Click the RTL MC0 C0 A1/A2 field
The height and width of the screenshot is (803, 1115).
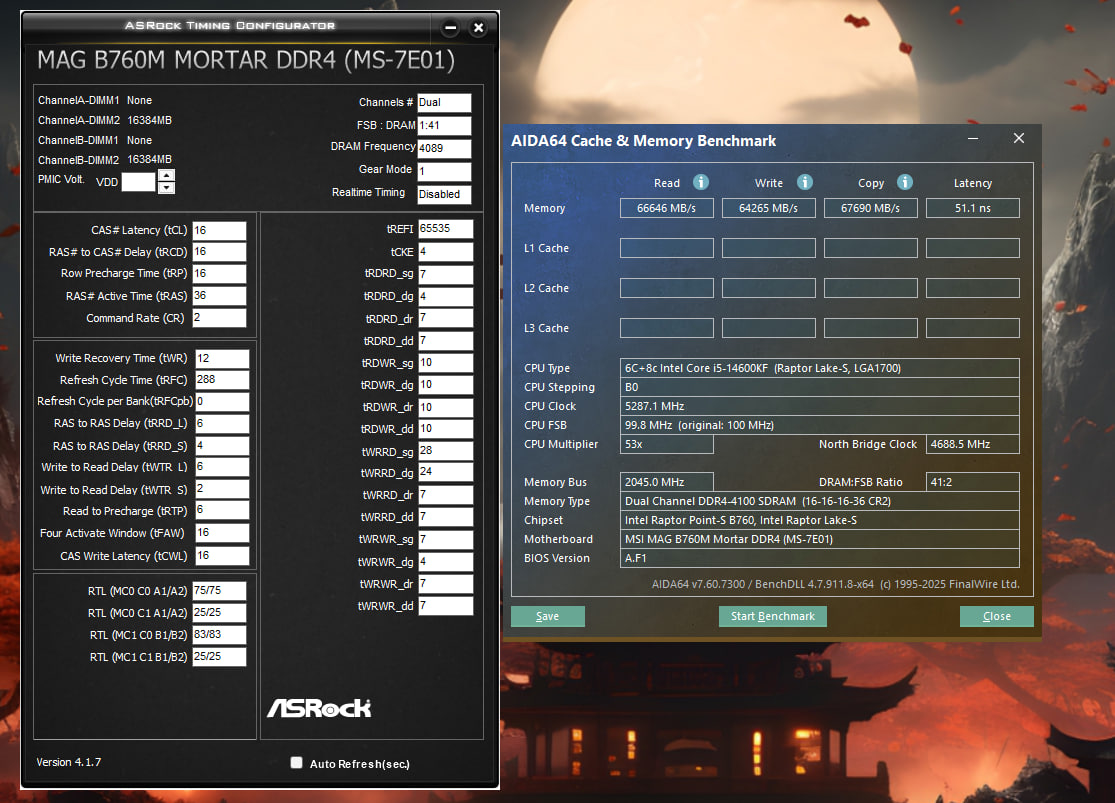219,591
